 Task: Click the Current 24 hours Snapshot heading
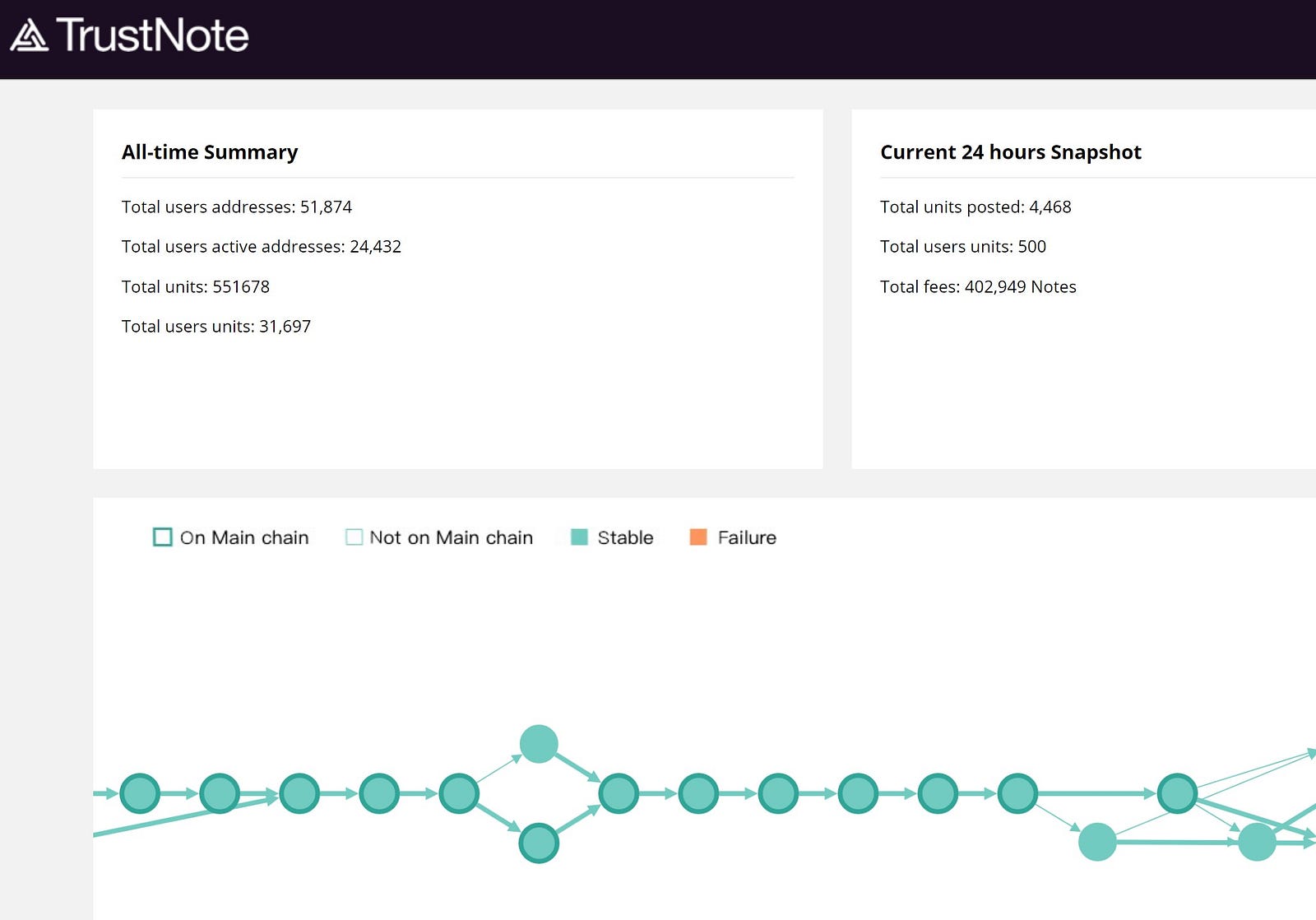click(x=1011, y=152)
